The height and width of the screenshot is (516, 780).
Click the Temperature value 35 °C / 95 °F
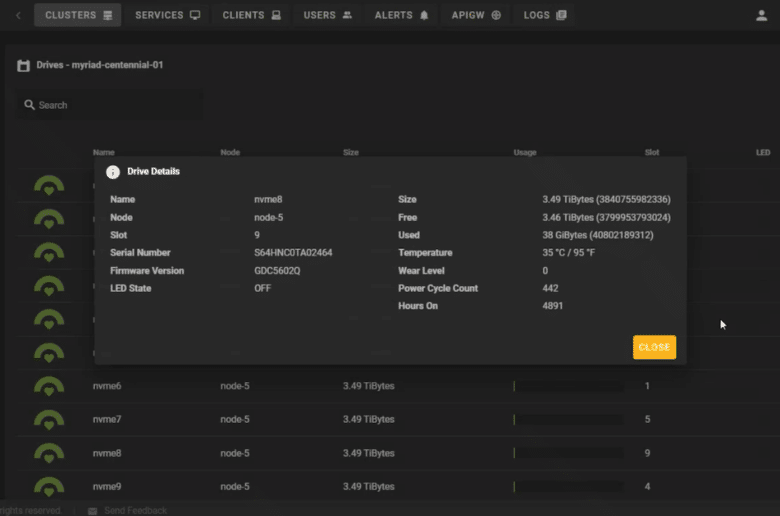[x=569, y=253]
